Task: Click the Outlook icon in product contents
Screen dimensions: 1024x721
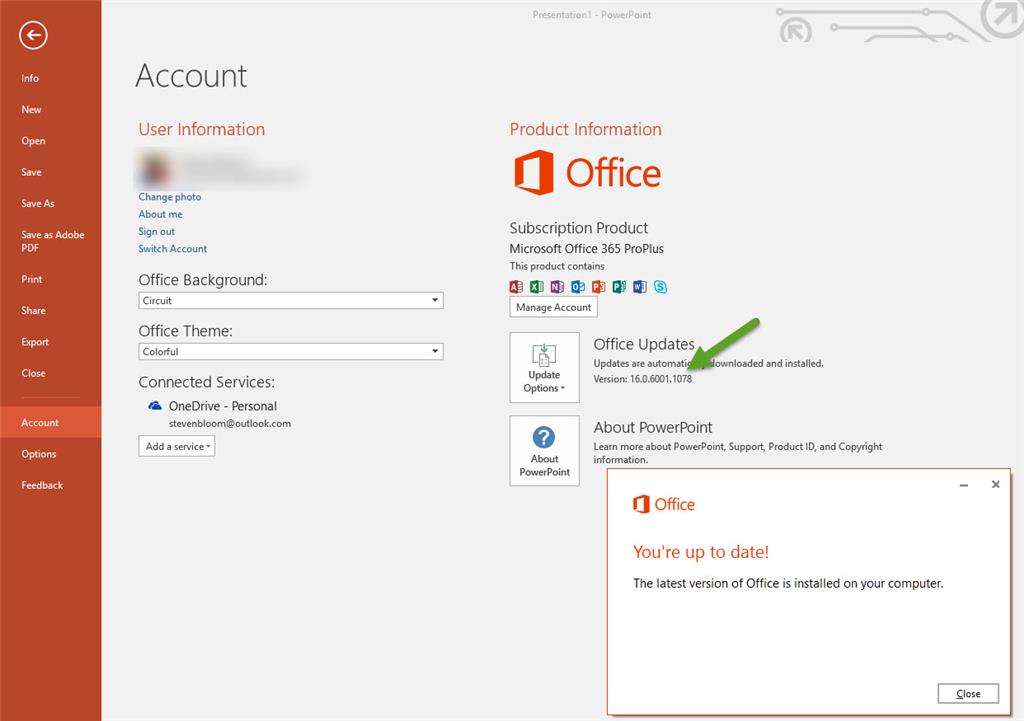Action: pyautogui.click(x=578, y=287)
